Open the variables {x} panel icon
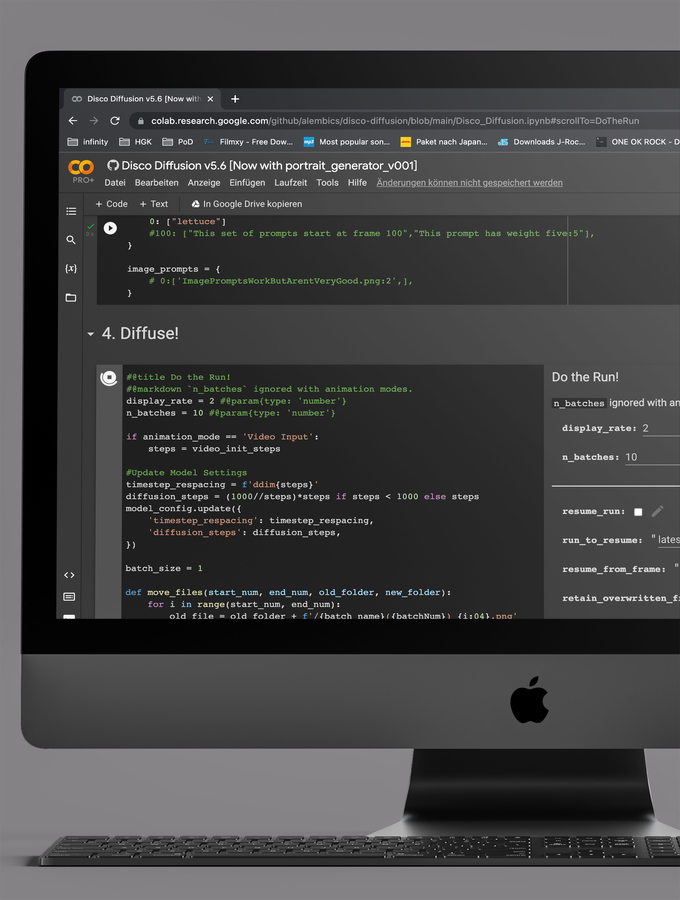The width and height of the screenshot is (680, 900). tap(71, 269)
